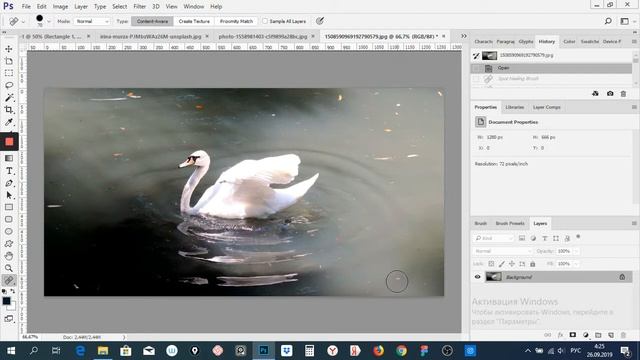Click the History panel camera snapshot icon
The width and height of the screenshot is (640, 360).
pyautogui.click(x=610, y=93)
